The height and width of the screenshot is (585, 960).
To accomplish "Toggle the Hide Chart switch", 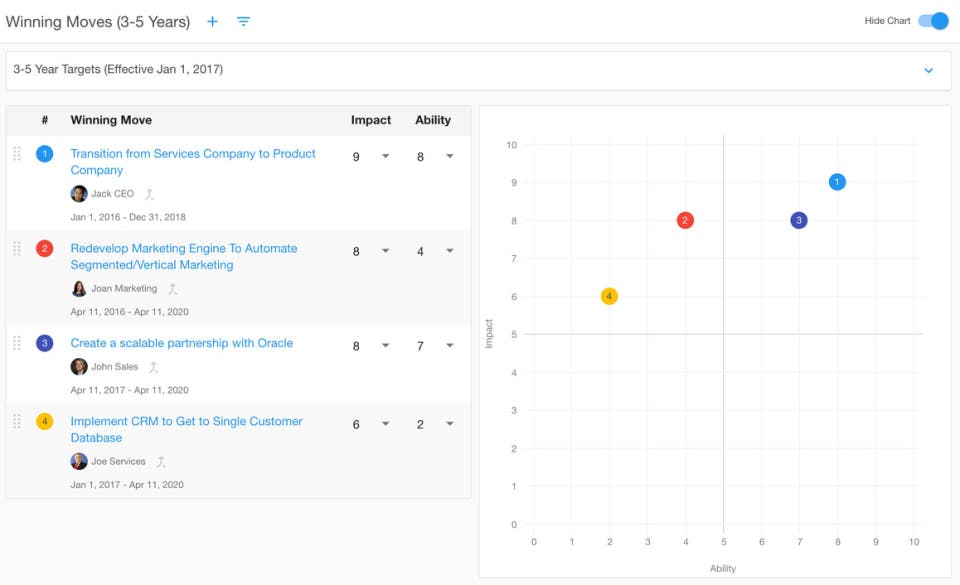I will coord(932,21).
